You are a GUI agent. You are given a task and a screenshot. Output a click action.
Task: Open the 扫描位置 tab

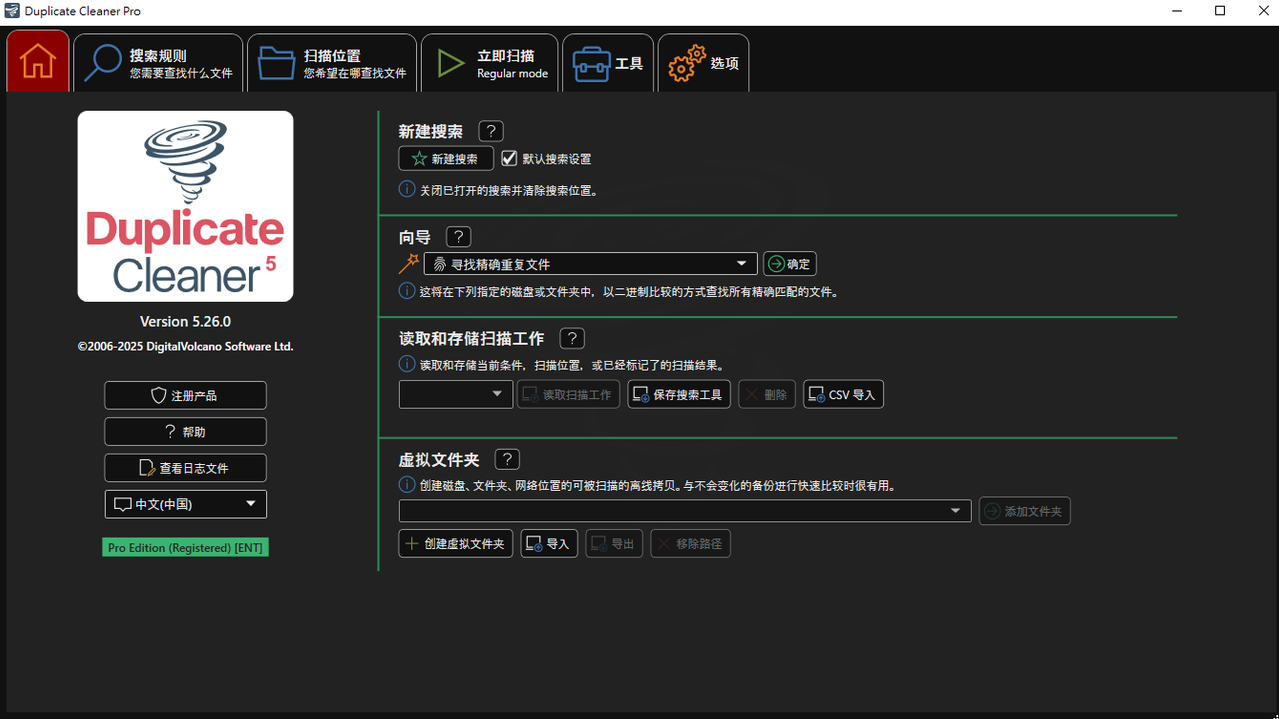(x=332, y=63)
